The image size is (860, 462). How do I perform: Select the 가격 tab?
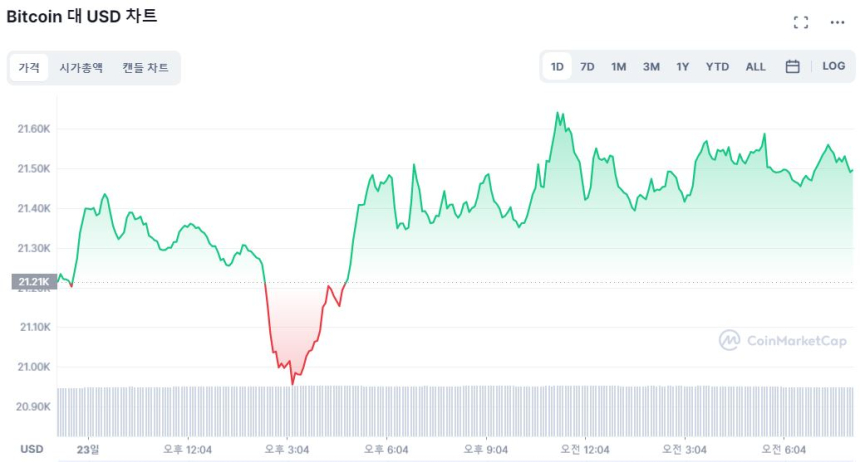(x=29, y=68)
